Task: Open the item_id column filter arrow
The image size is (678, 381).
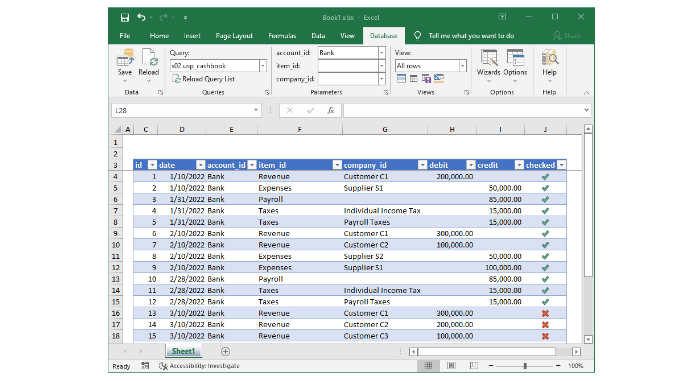Action: point(337,165)
